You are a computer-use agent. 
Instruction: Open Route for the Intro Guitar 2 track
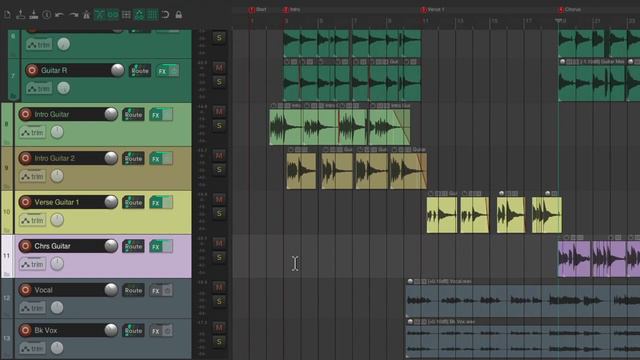point(133,158)
